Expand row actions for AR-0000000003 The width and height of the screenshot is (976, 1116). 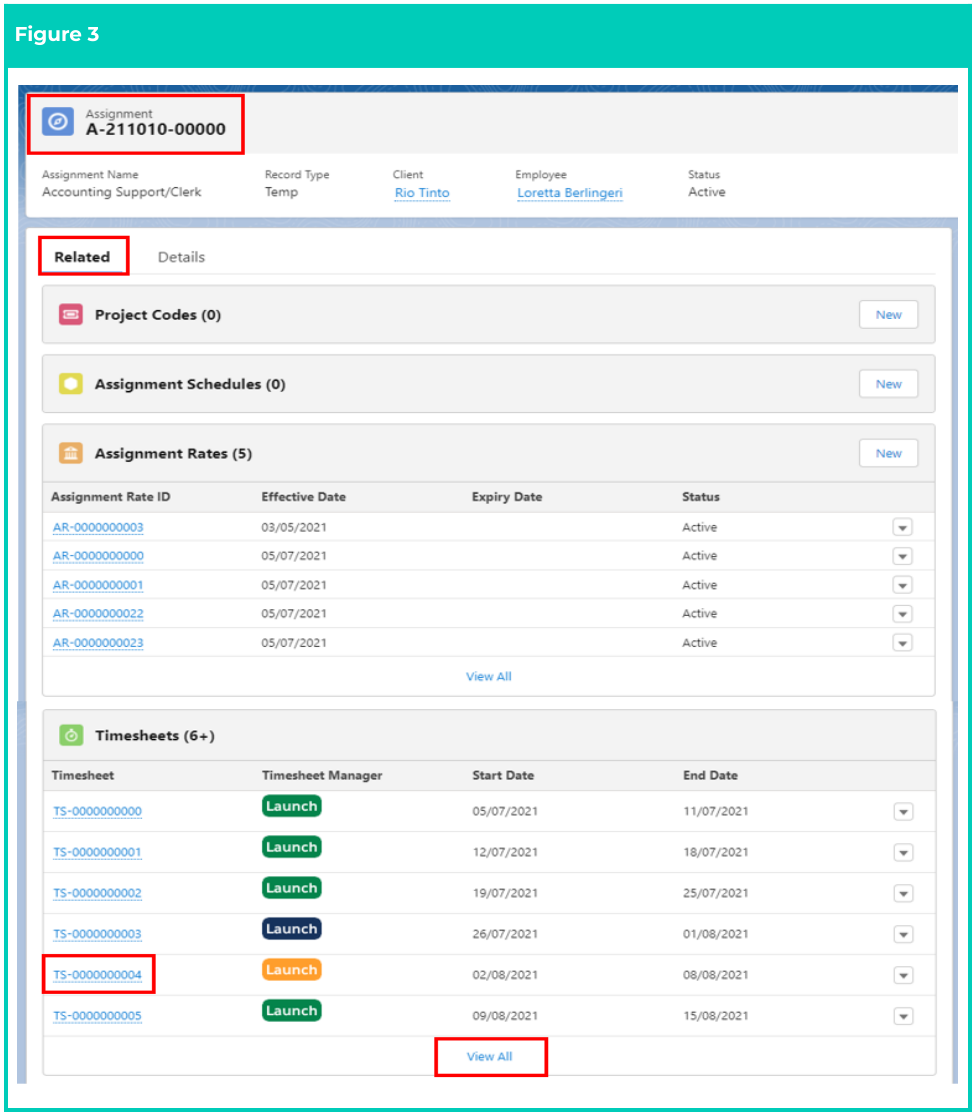click(x=903, y=527)
